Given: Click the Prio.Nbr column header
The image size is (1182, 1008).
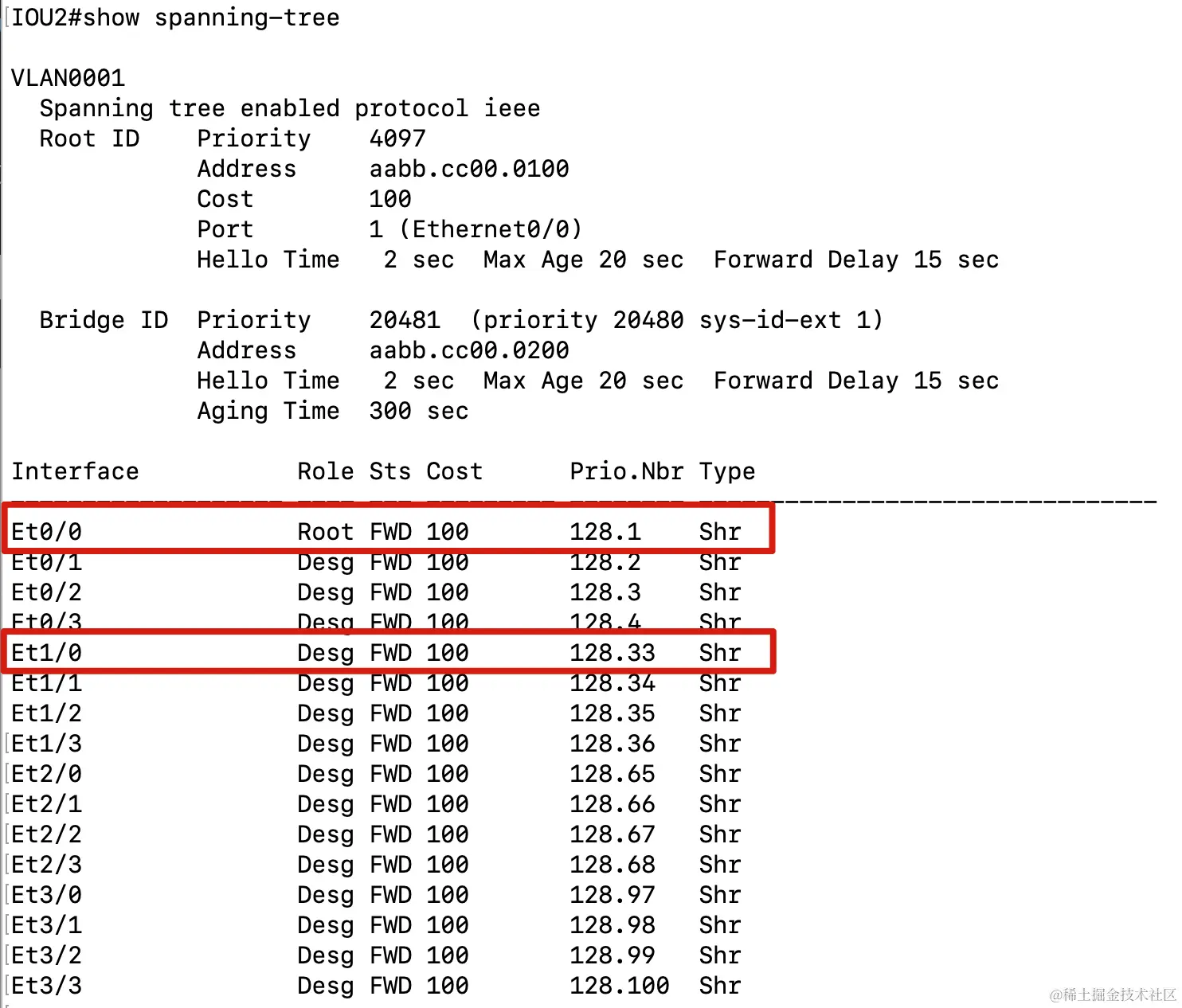Looking at the screenshot, I should pyautogui.click(x=626, y=471).
